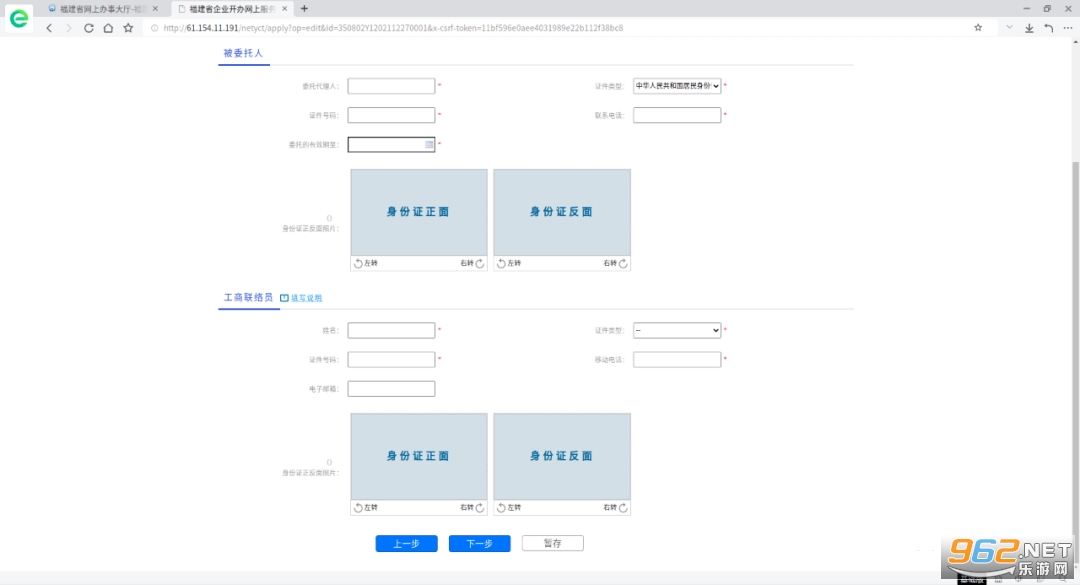Image resolution: width=1080 pixels, height=585 pixels.
Task: Open the browser downloads icon
Action: coord(1029,28)
